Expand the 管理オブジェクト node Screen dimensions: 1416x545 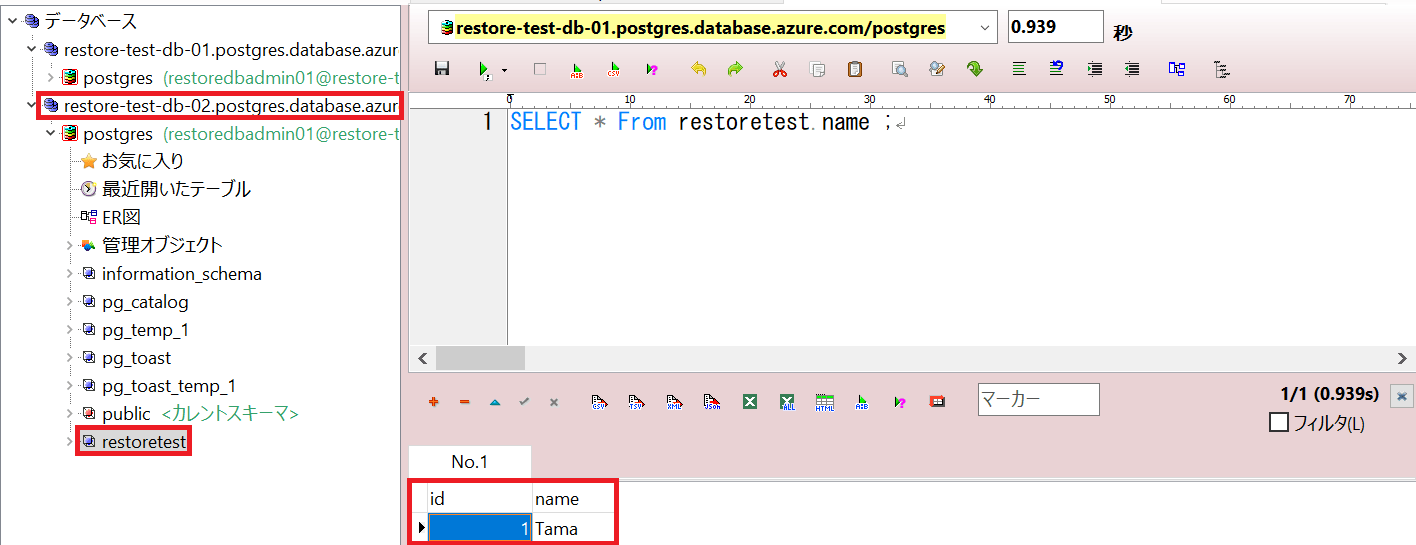pyautogui.click(x=70, y=245)
